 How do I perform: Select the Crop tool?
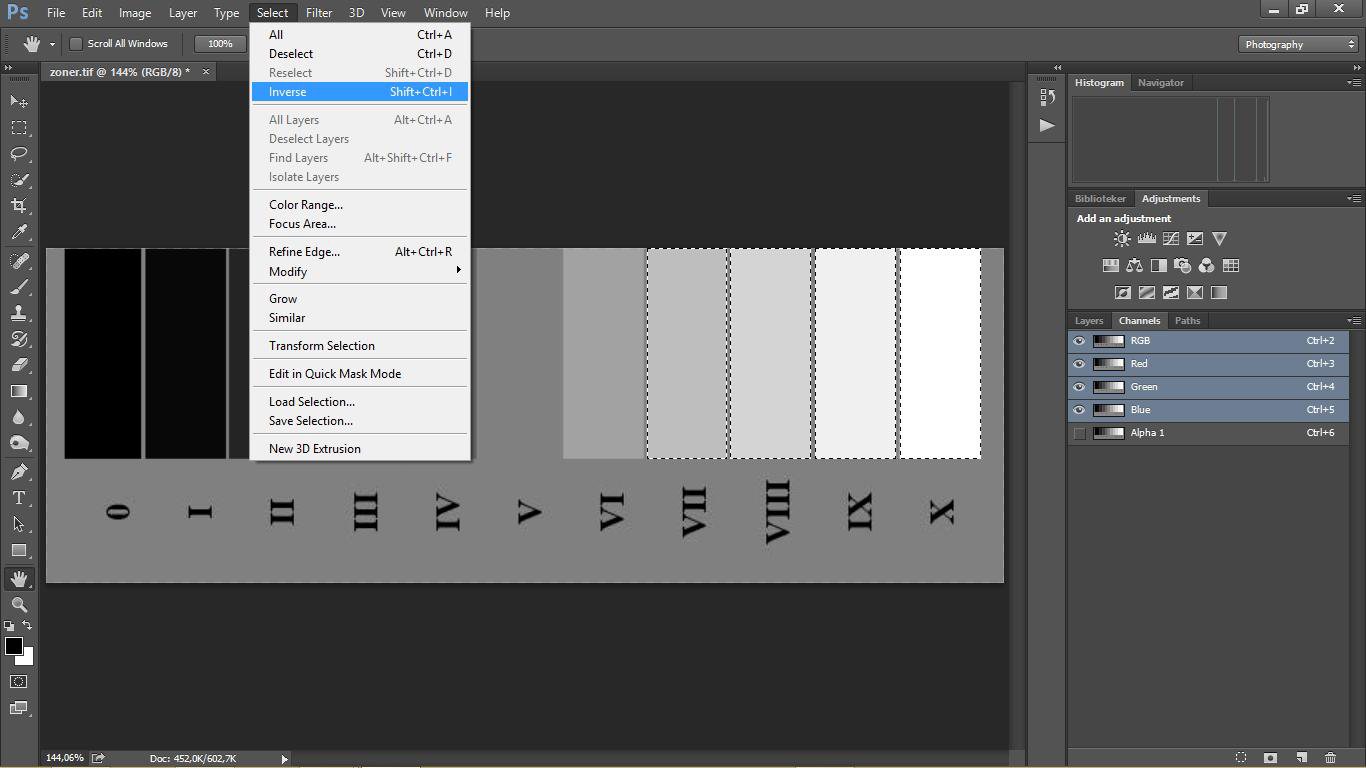click(x=19, y=206)
